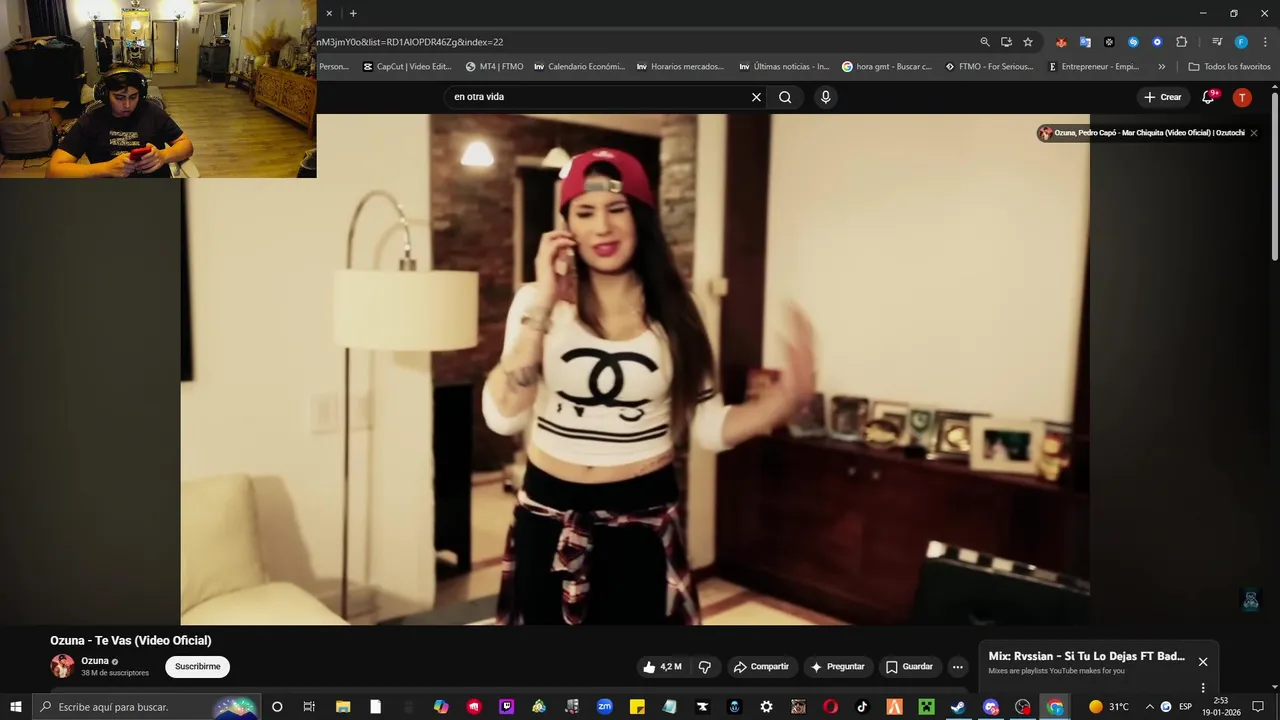Open Windows Start menu
Screen dimensions: 1280x720
[x=16, y=707]
